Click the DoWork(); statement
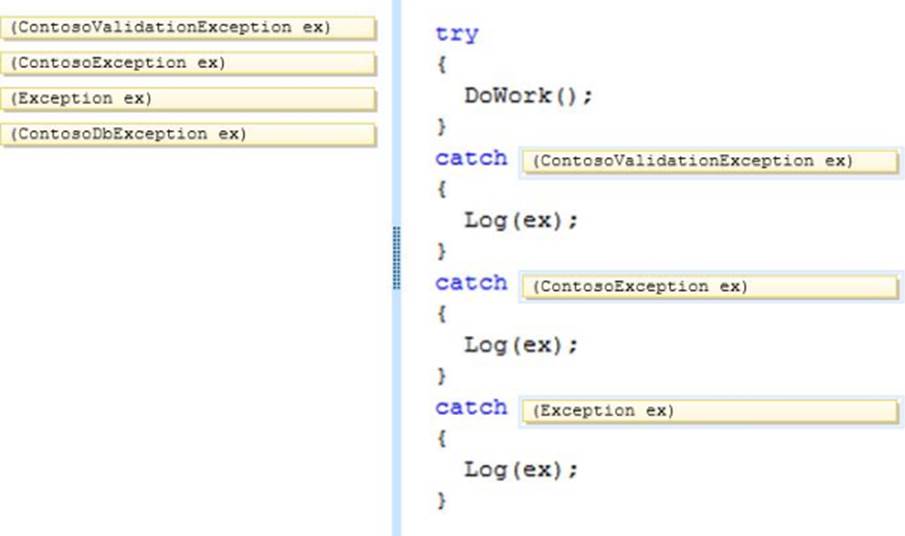Image resolution: width=905 pixels, height=536 pixels. pyautogui.click(x=528, y=96)
